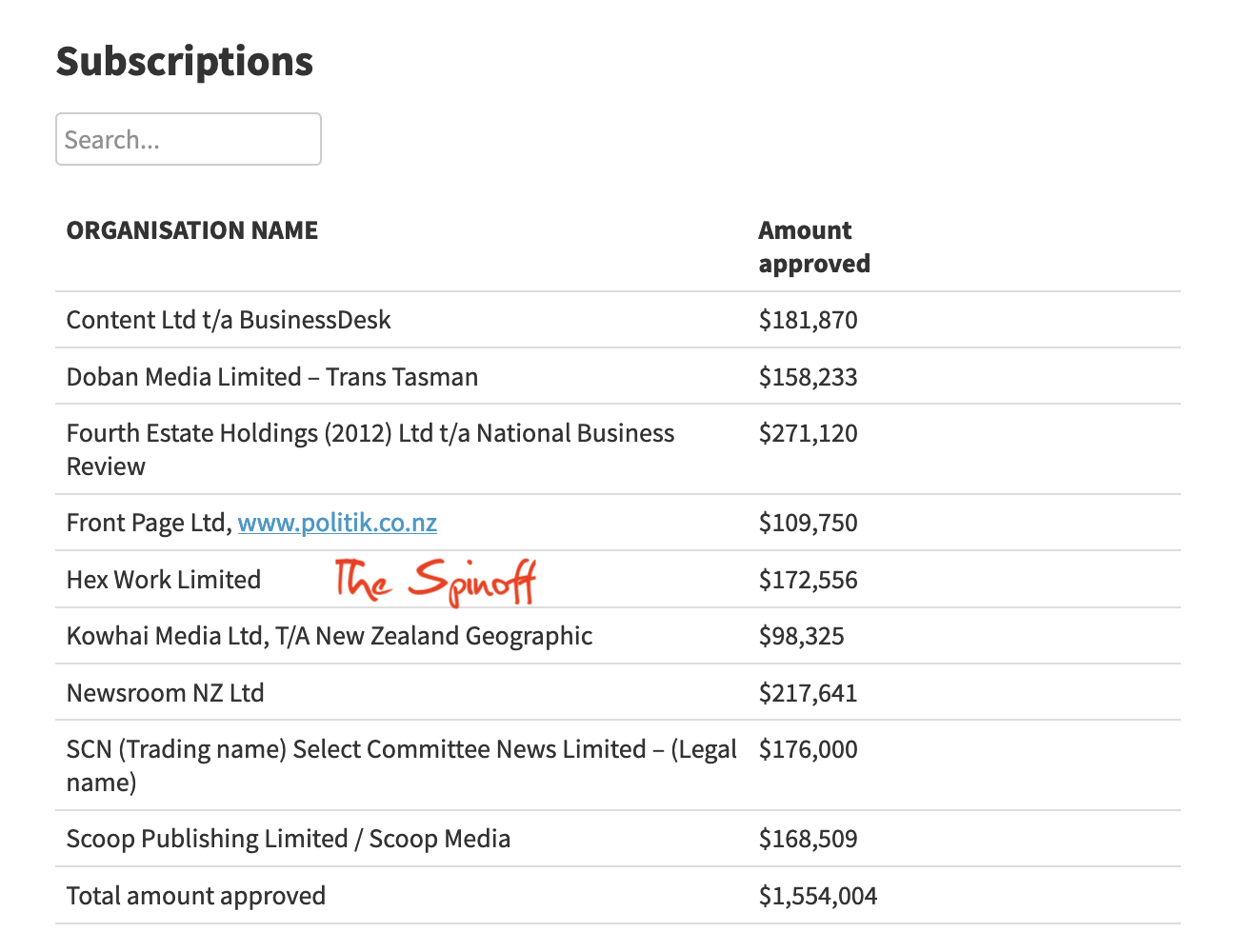Image resolution: width=1240 pixels, height=952 pixels.
Task: Click the Amount approved column header
Action: tap(814, 247)
